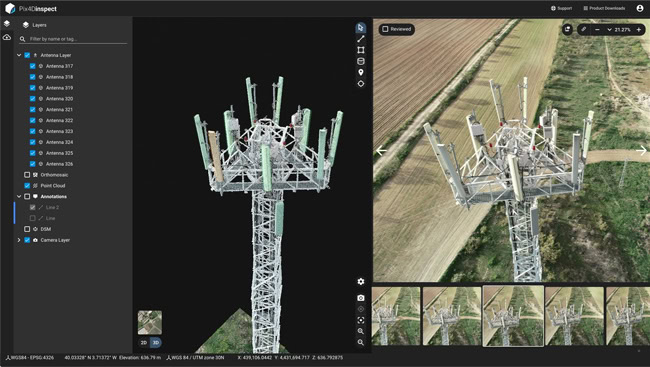
Task: Select Antenna 318 in layer list
Action: tap(59, 77)
